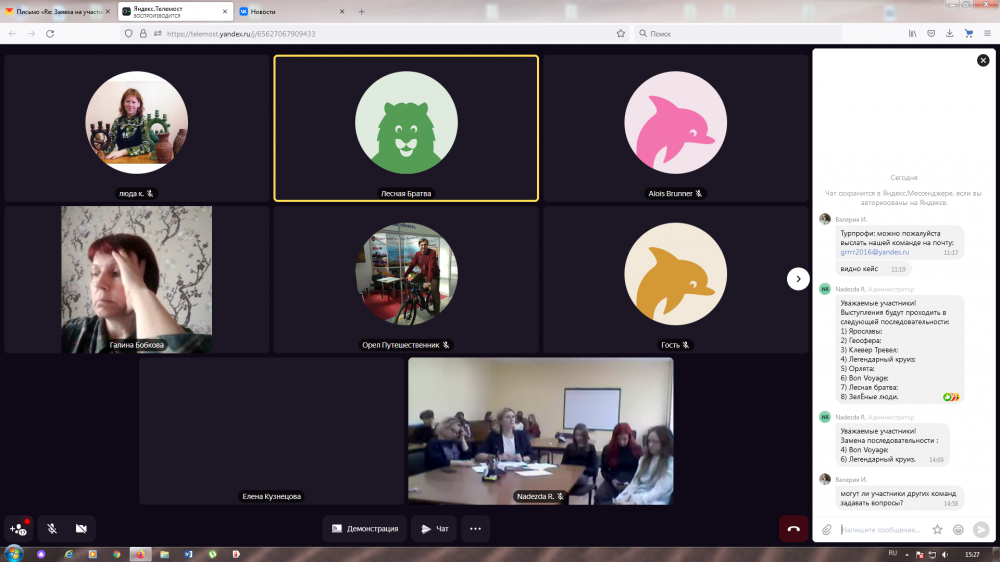Open the add participants button
The height and width of the screenshot is (562, 1000).
coord(19,528)
